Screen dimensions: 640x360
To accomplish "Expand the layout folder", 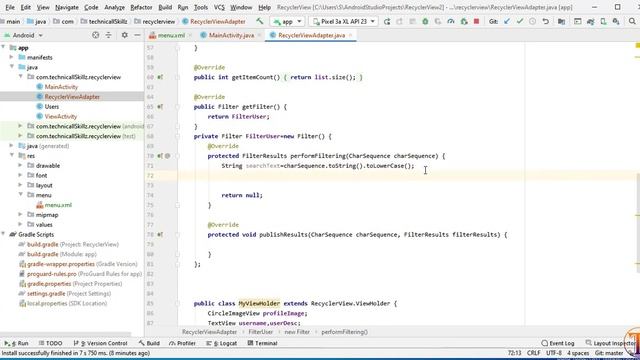I will [20, 185].
